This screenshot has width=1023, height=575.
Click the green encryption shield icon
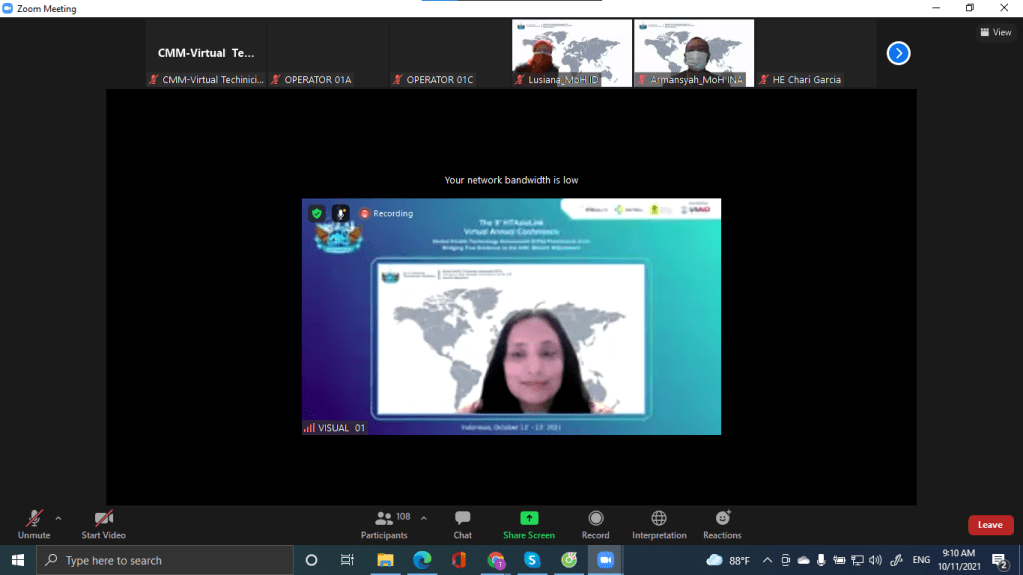point(317,213)
